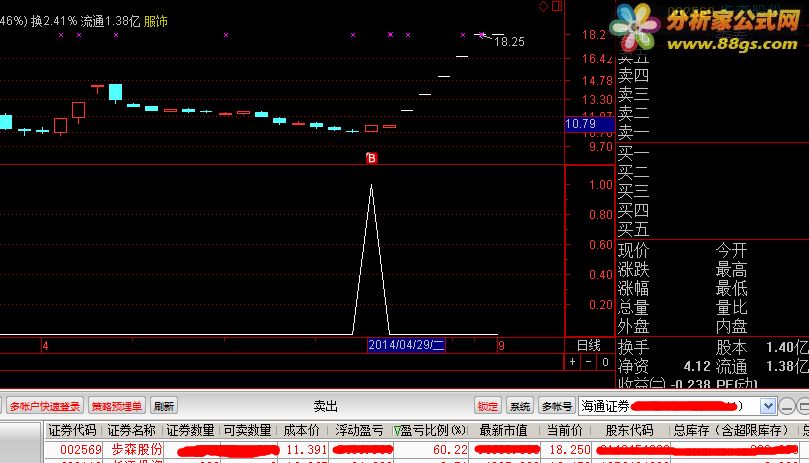
Task: Click the 卖一 order book row
Action: (x=633, y=132)
